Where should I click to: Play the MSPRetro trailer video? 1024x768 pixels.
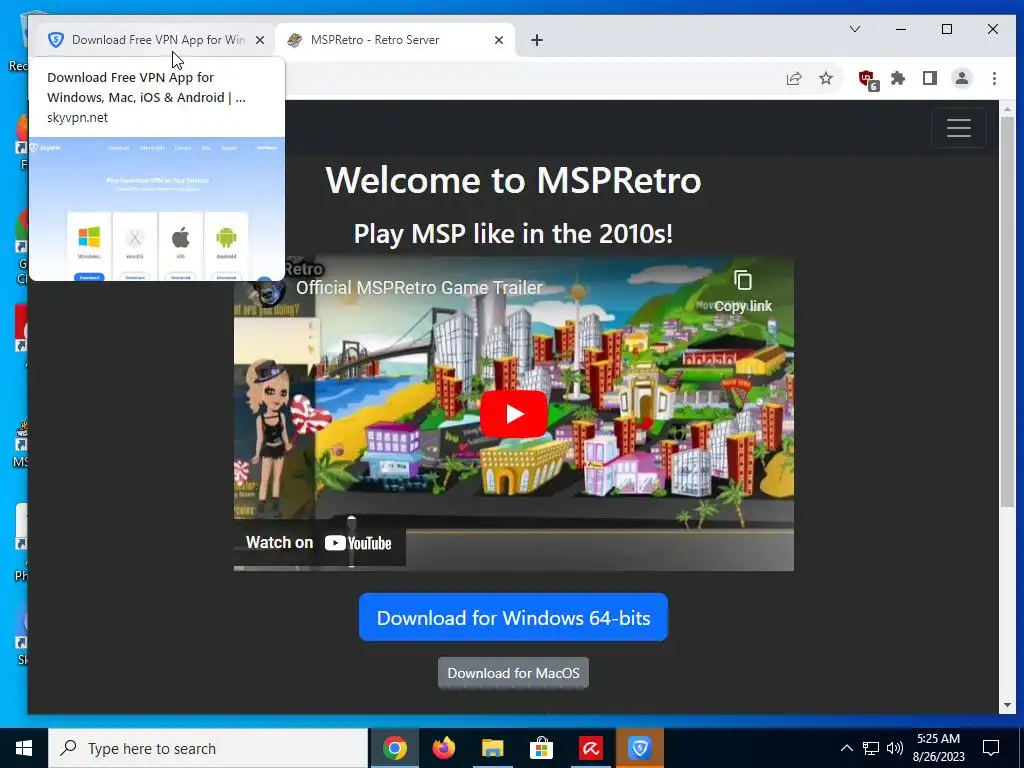tap(514, 414)
